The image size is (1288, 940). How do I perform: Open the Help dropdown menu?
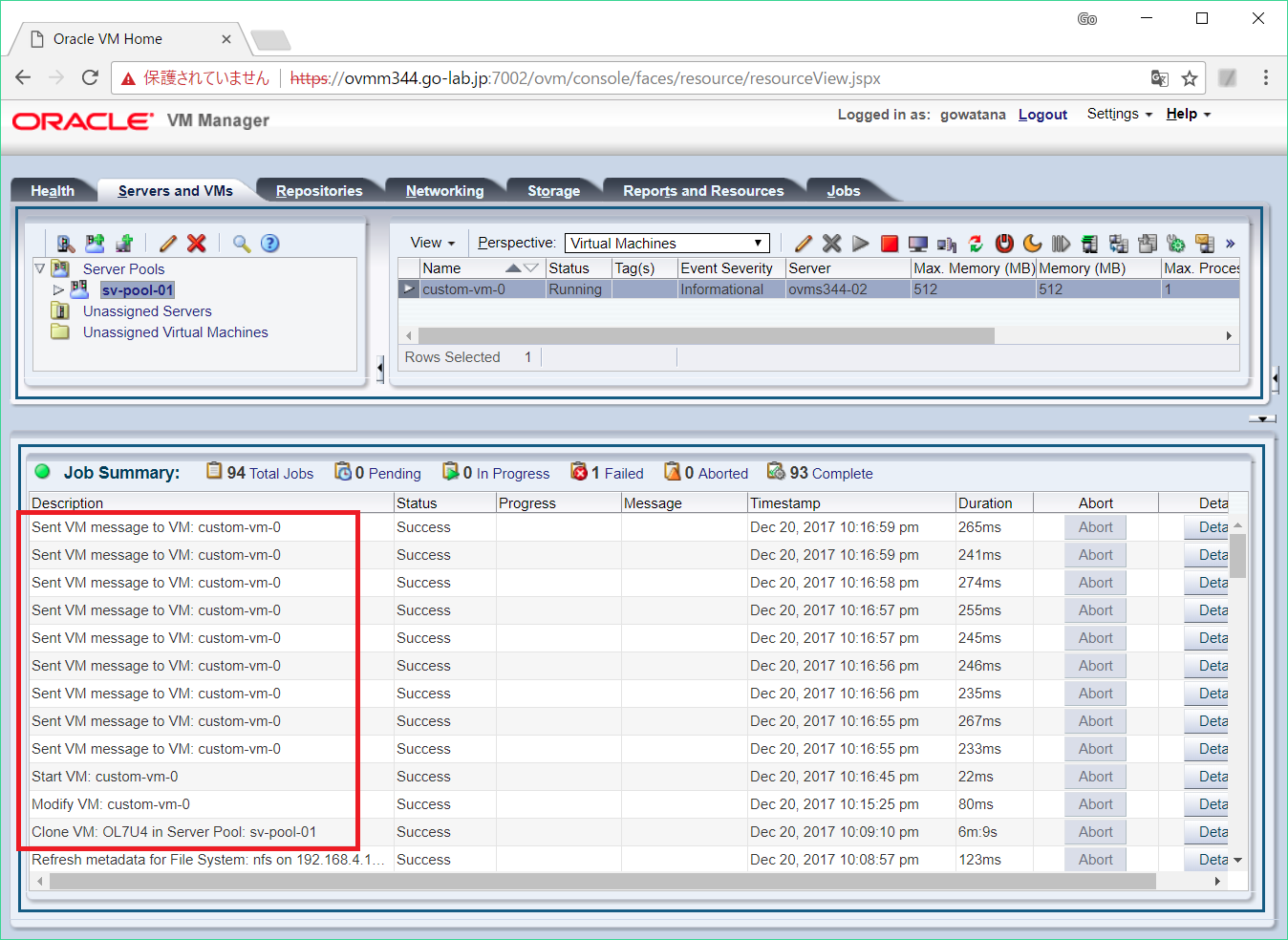[1189, 114]
